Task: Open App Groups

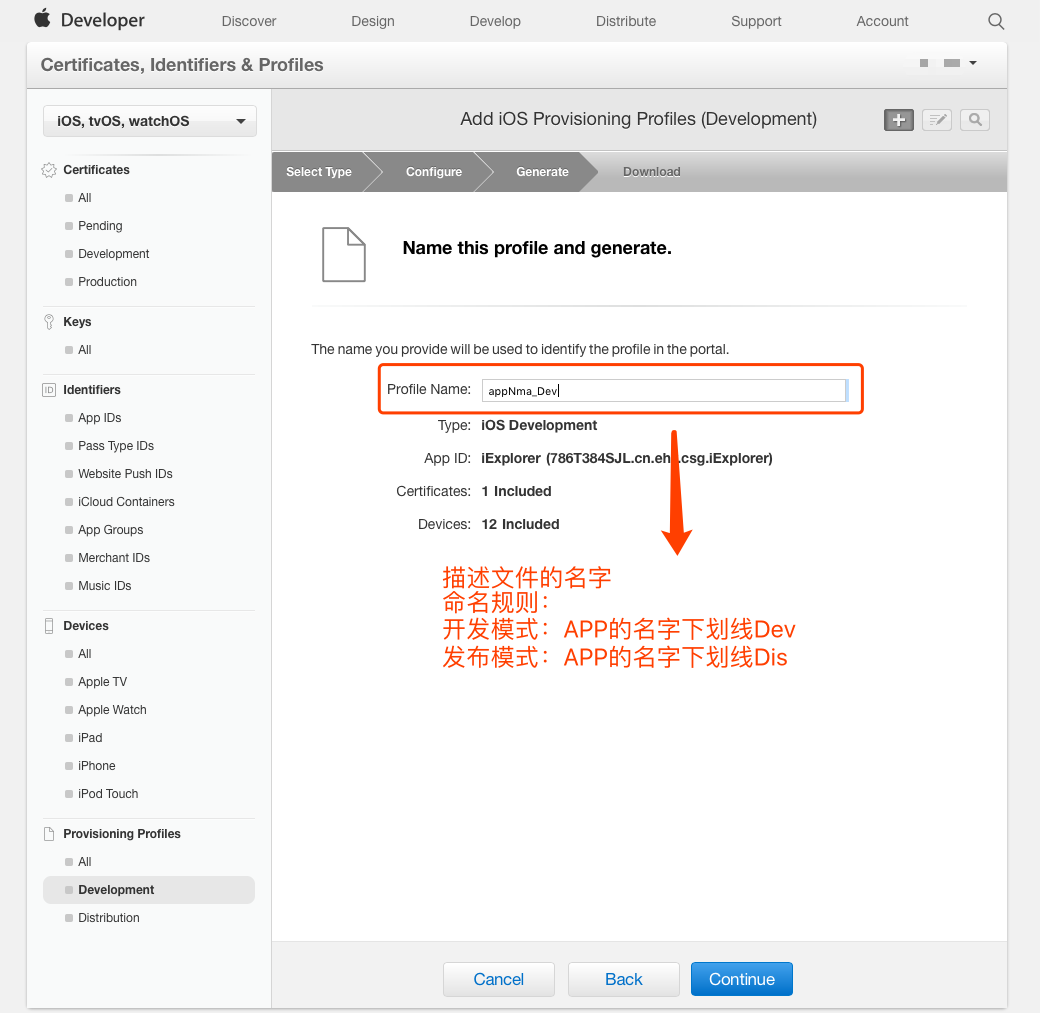Action: tap(111, 529)
